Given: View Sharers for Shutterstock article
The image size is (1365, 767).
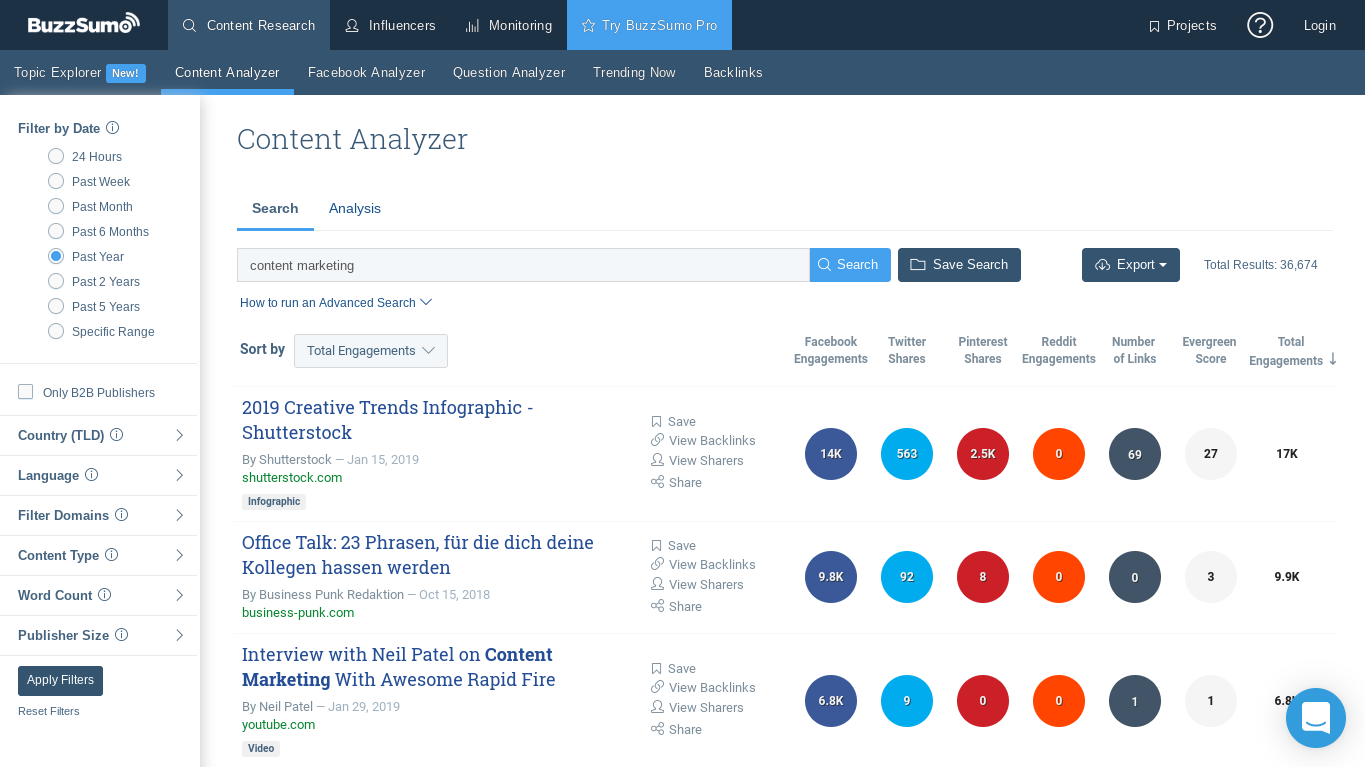Looking at the screenshot, I should pyautogui.click(x=697, y=461).
